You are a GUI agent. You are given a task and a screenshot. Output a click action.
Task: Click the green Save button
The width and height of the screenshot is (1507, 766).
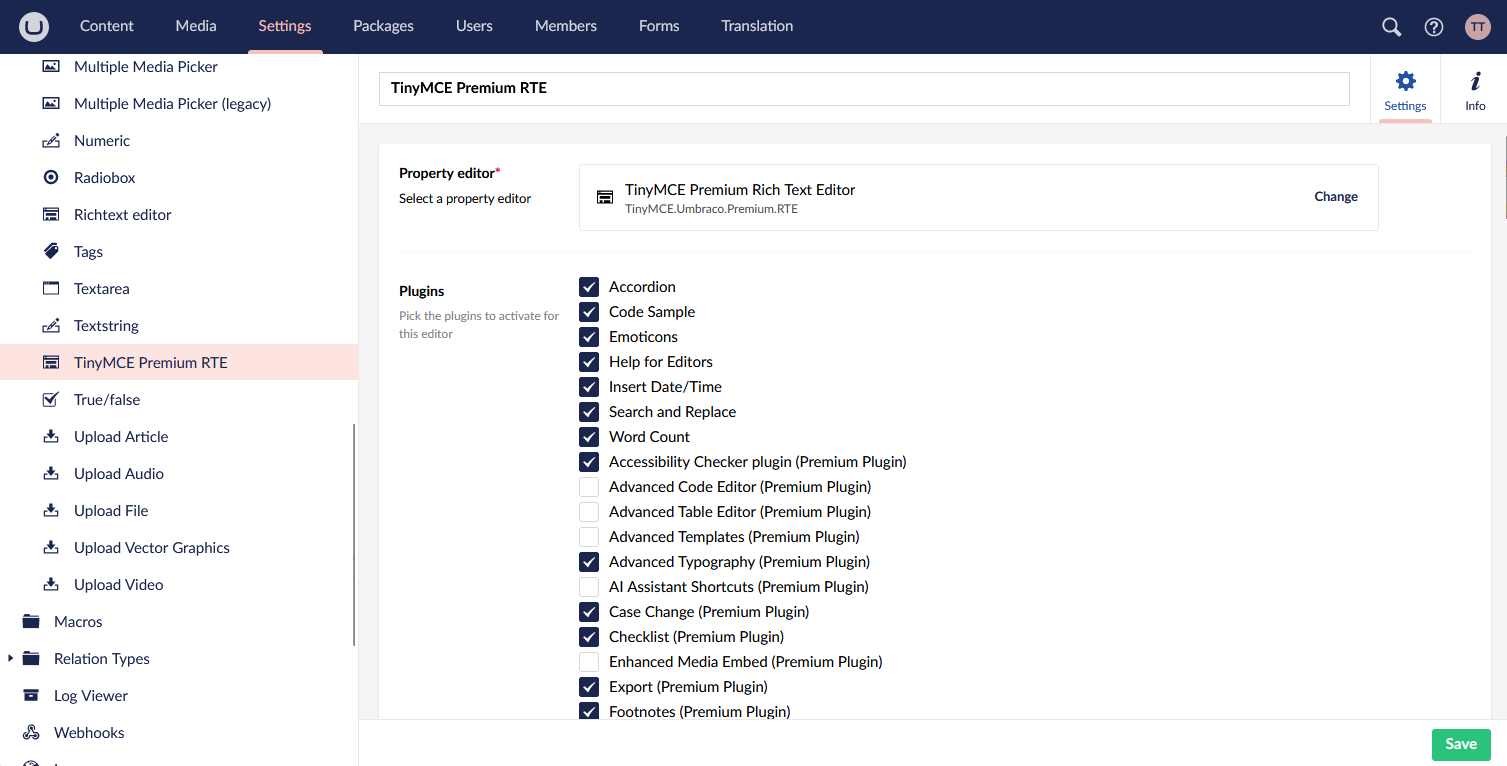(x=1461, y=744)
